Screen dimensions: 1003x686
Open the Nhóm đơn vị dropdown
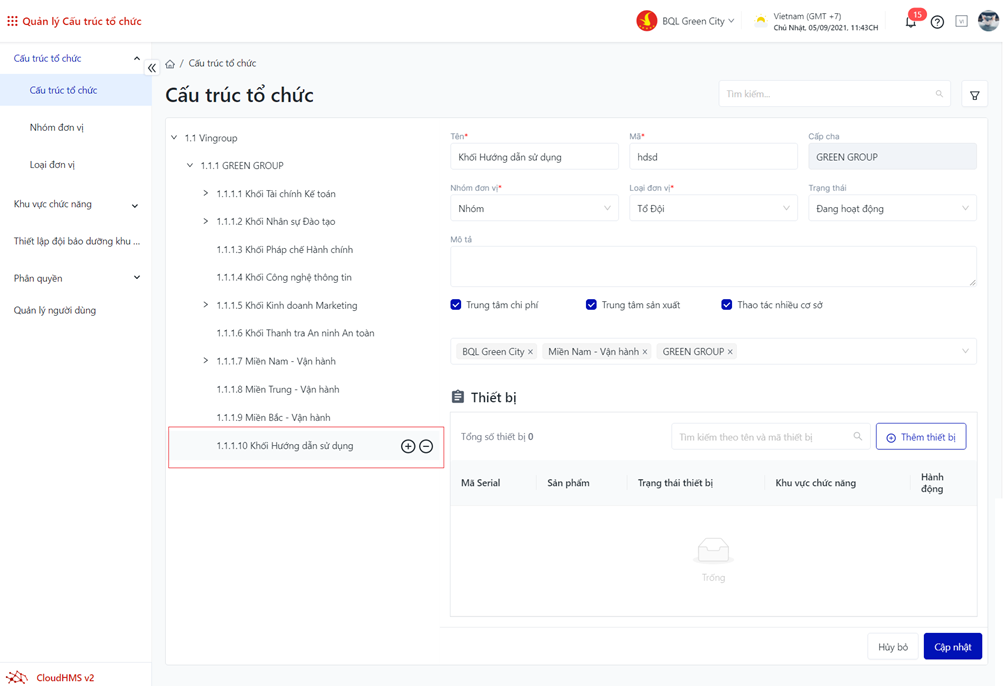pyautogui.click(x=534, y=209)
